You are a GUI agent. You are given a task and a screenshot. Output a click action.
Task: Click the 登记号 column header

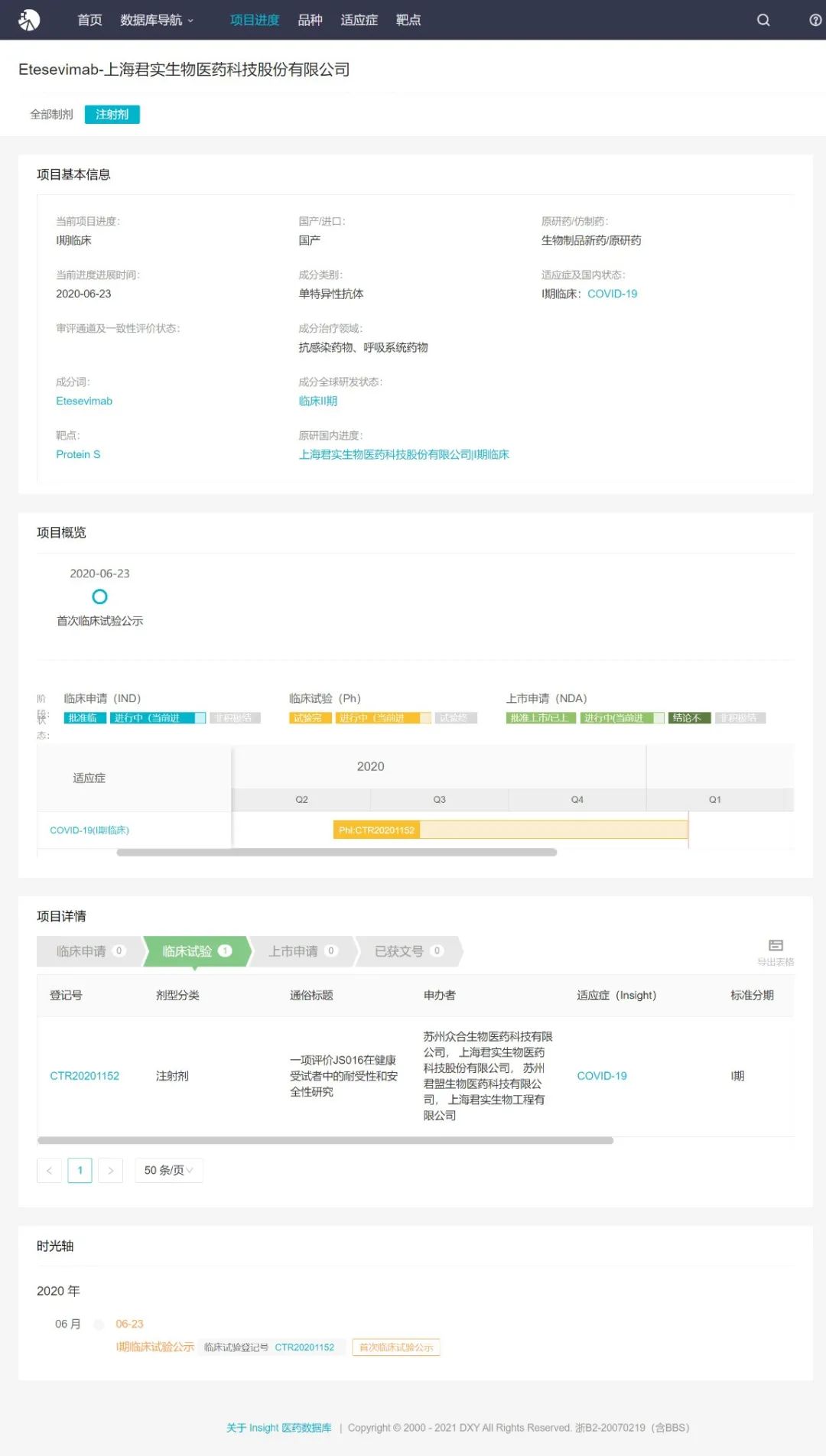point(66,995)
